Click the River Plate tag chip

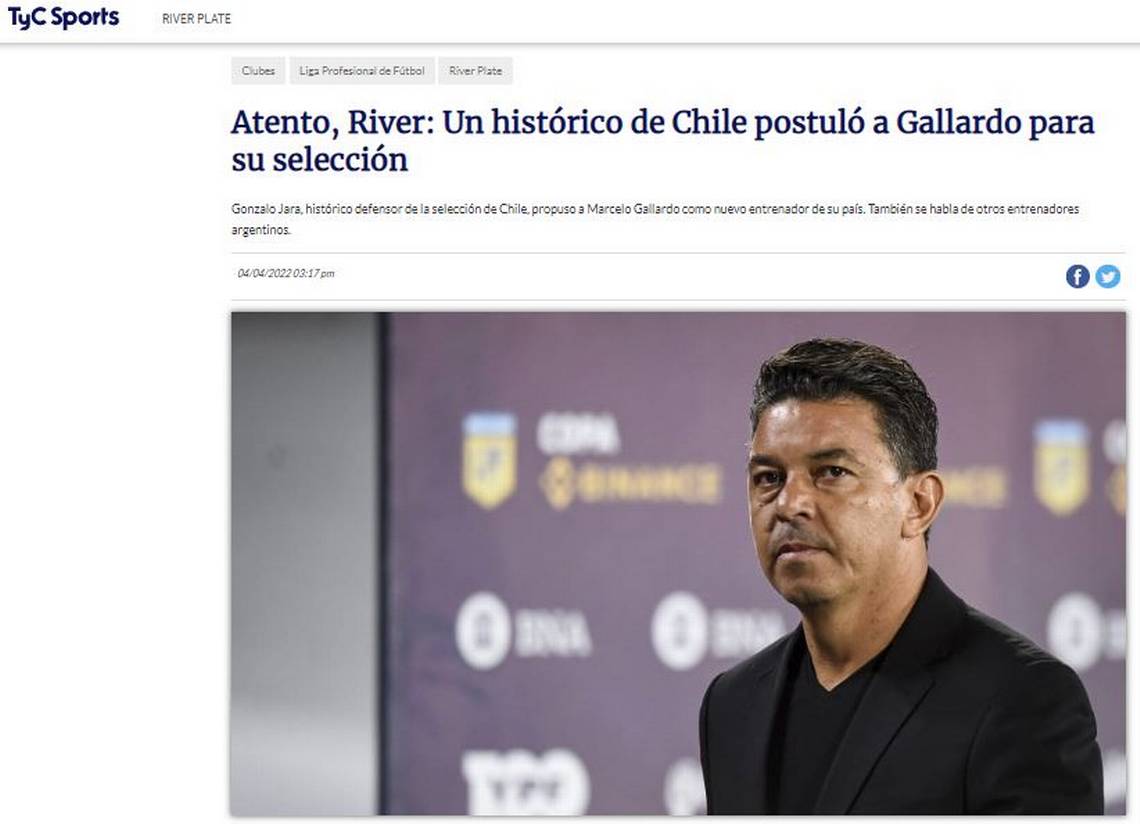tap(475, 71)
